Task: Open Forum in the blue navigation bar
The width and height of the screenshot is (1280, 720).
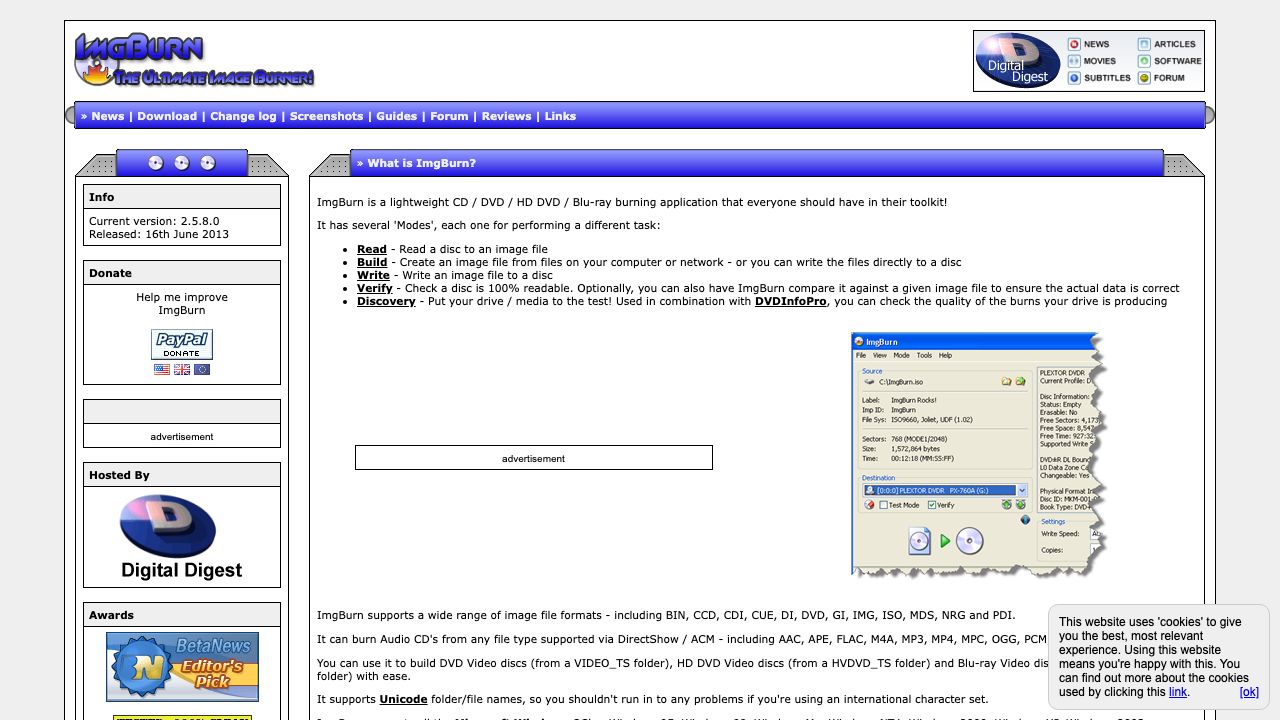Action: click(x=449, y=116)
